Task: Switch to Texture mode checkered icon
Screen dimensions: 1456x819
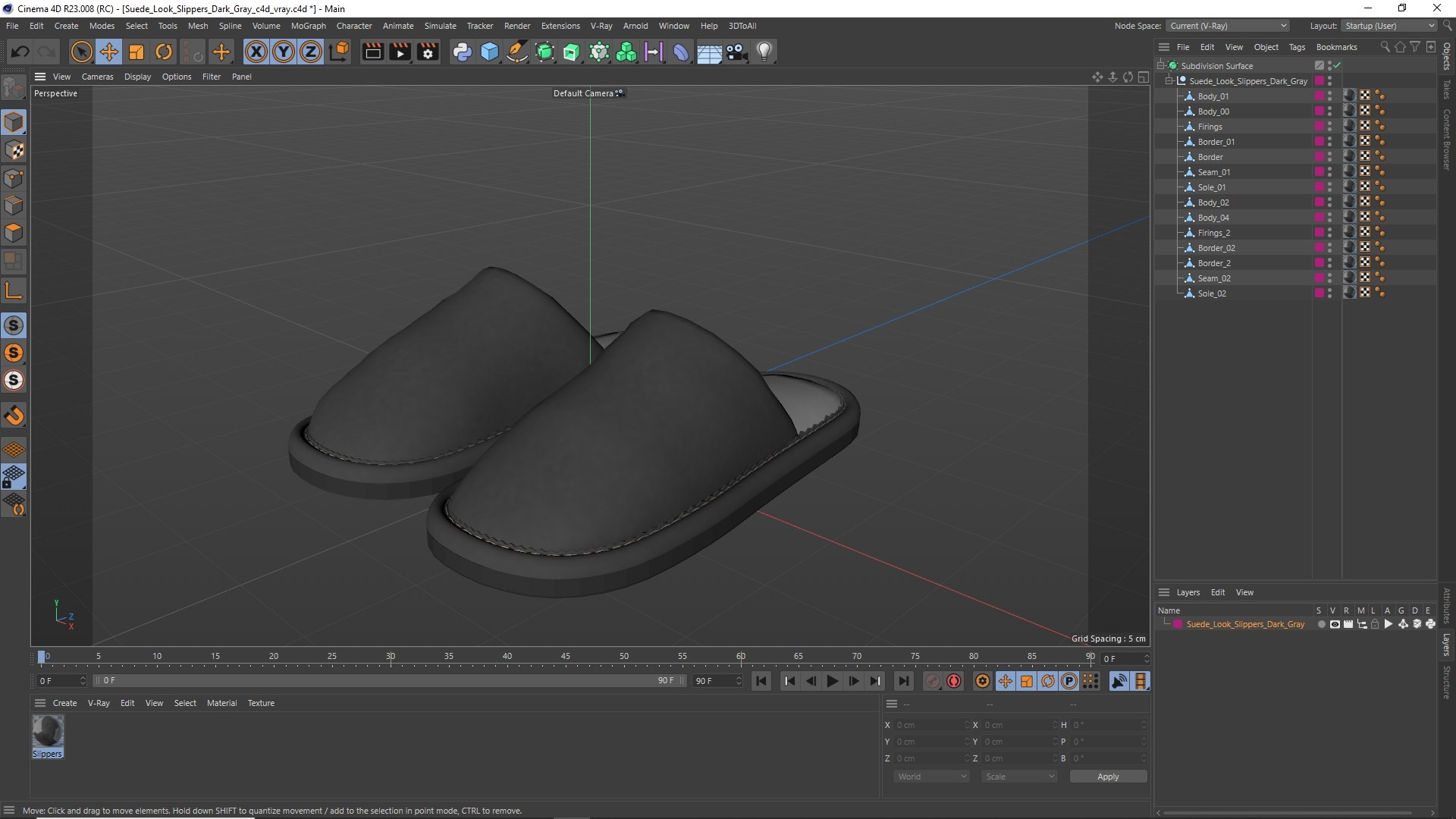Action: [x=14, y=150]
